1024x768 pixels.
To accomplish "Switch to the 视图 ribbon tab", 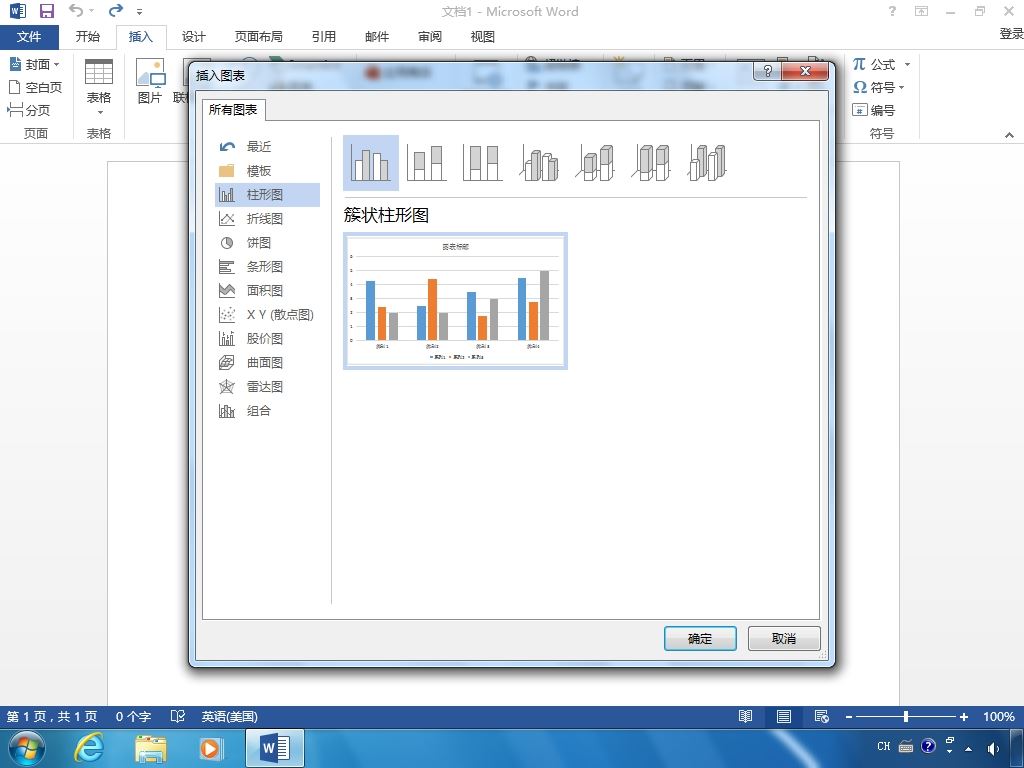I will click(x=483, y=37).
